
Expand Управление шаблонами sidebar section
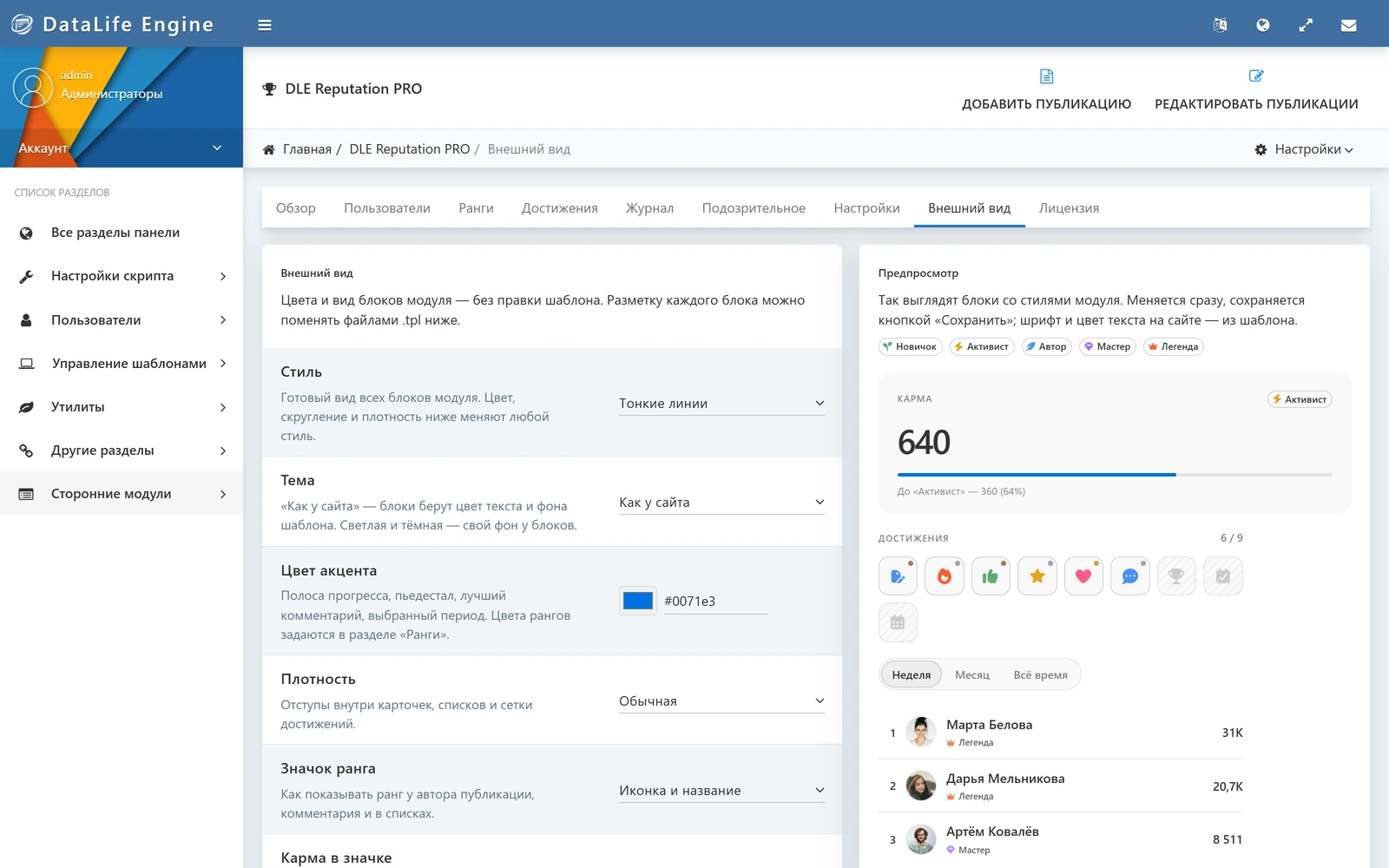pos(122,364)
